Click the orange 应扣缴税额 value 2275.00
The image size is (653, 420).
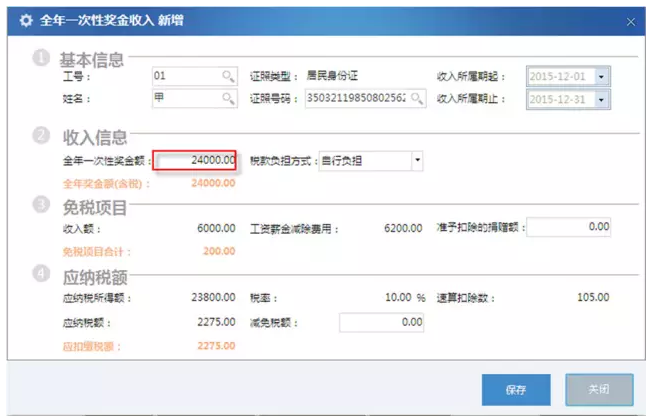[216, 345]
